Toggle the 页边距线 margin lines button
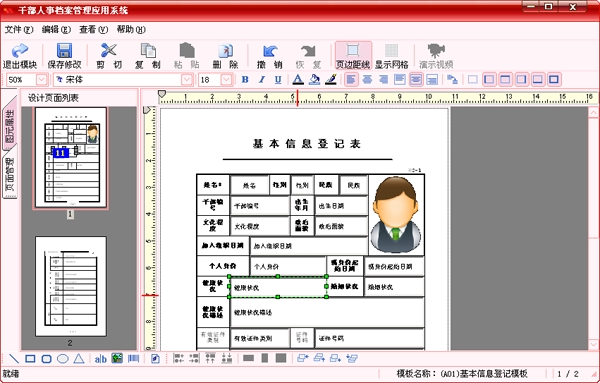 353,56
